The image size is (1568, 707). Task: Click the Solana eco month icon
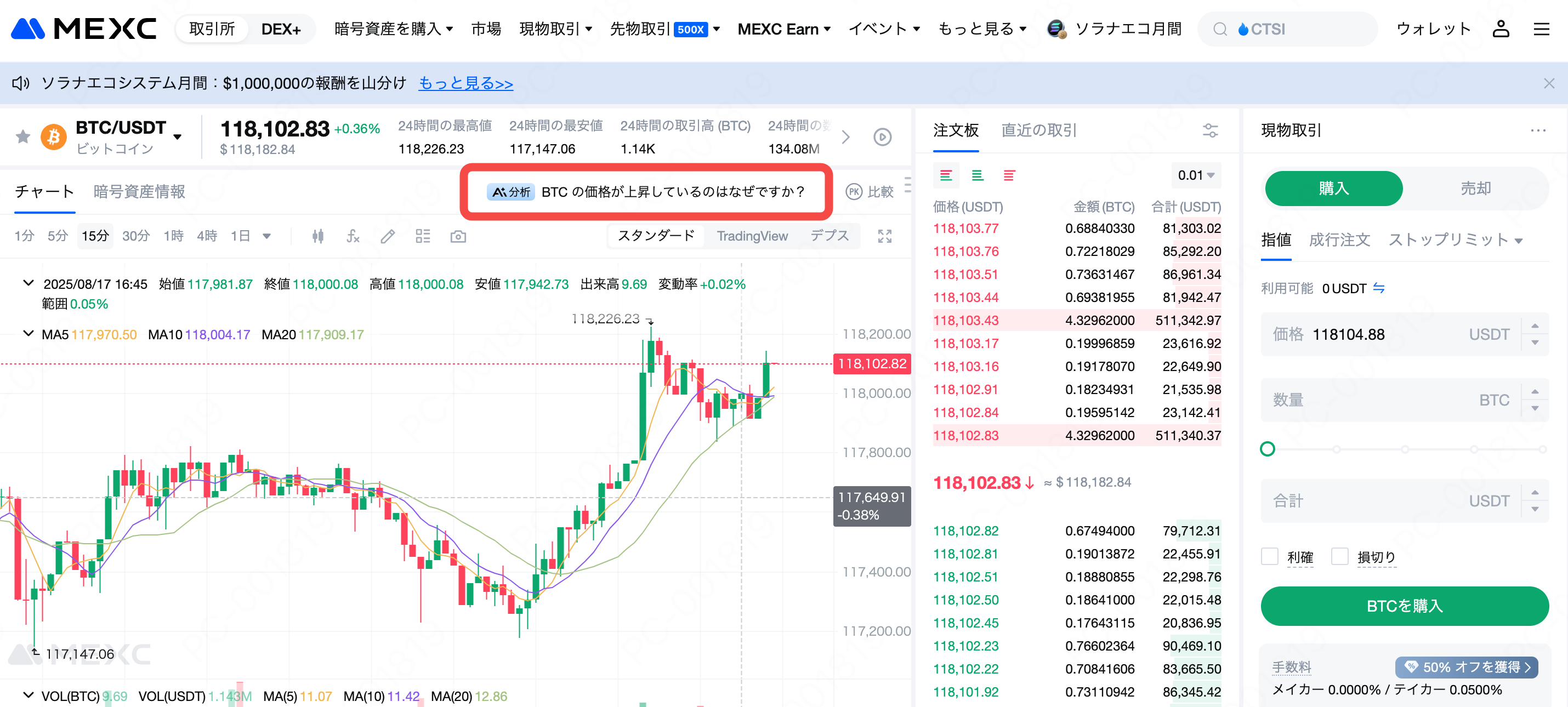pyautogui.click(x=1056, y=28)
